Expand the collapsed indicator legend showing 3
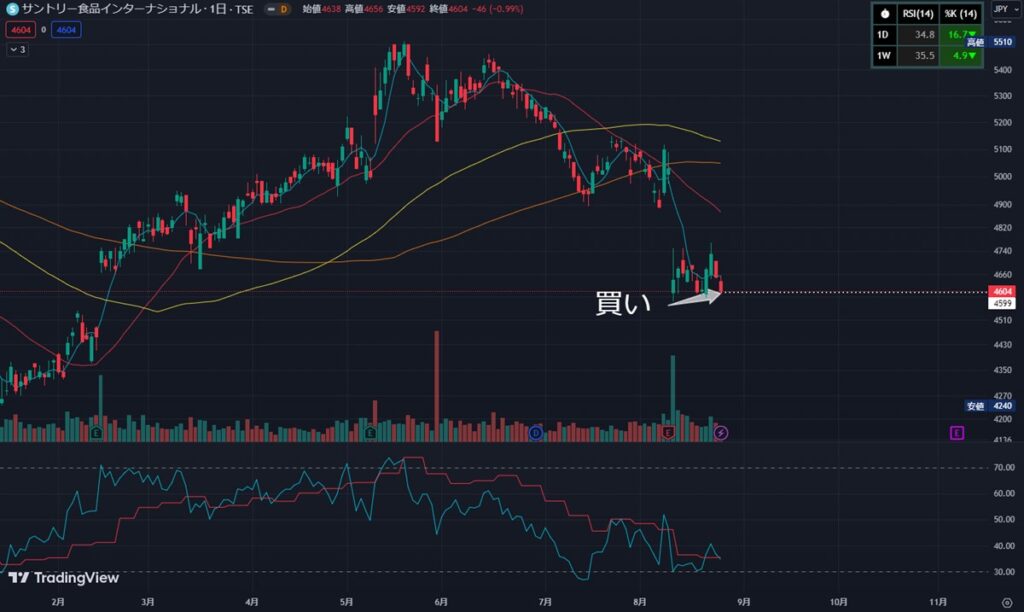This screenshot has width=1024, height=612. pos(18,50)
